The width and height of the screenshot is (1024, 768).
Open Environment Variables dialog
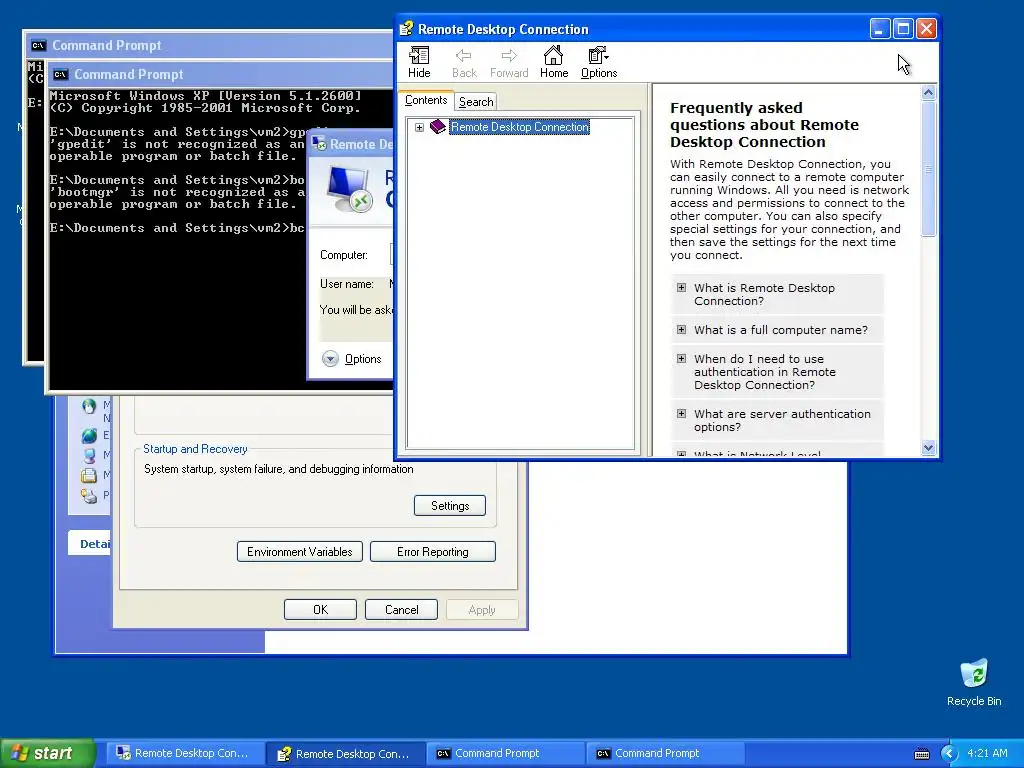pos(300,552)
